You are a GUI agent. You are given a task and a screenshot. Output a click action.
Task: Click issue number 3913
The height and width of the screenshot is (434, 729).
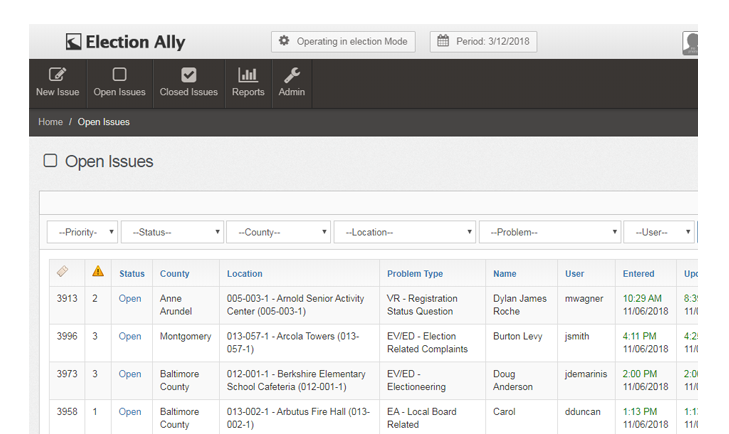pyautogui.click(x=67, y=299)
